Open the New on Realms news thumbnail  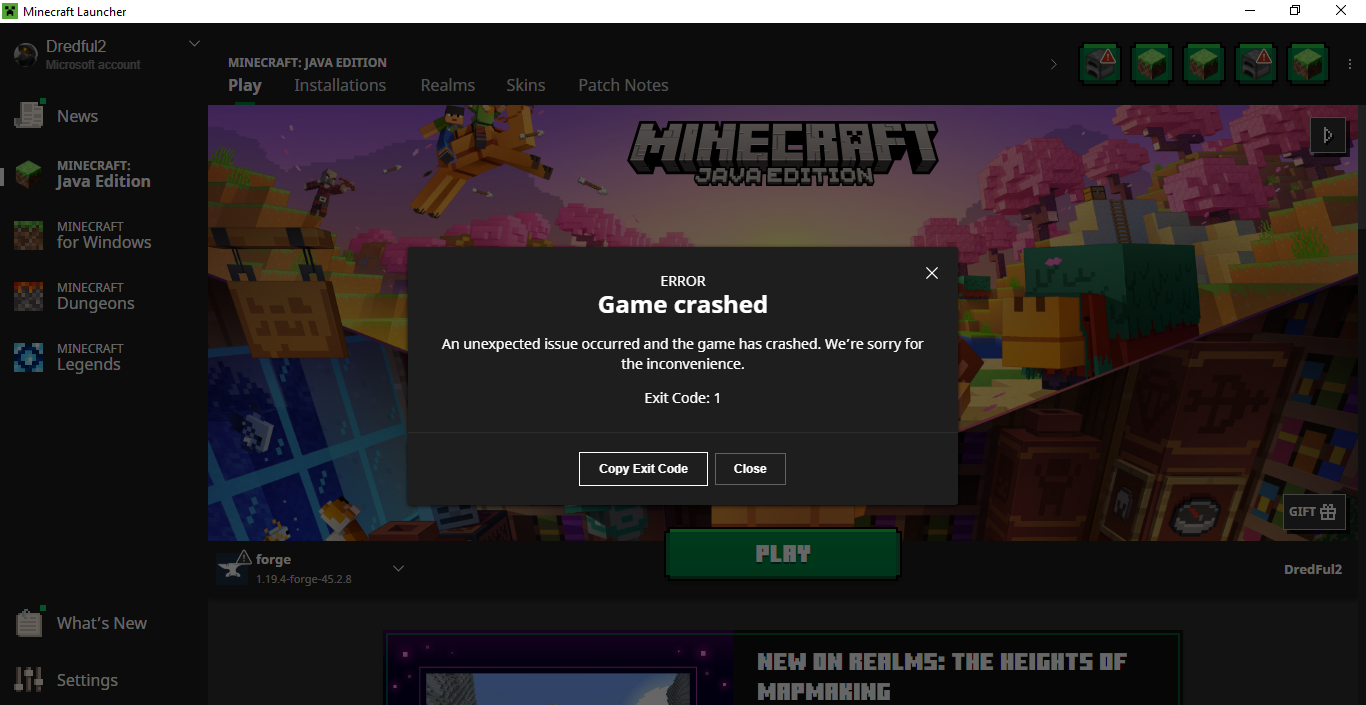click(x=559, y=668)
